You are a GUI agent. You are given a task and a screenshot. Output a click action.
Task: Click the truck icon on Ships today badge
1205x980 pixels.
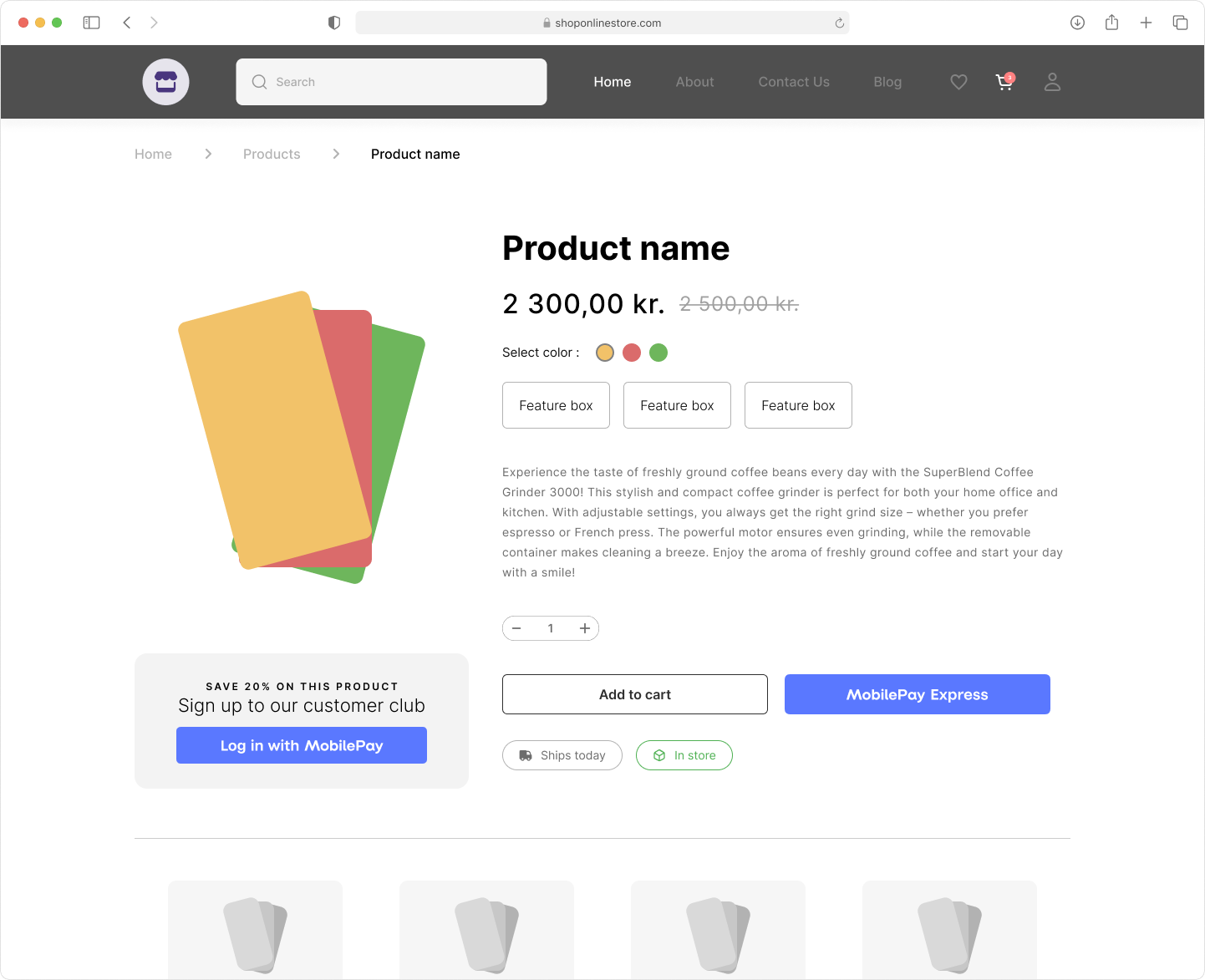(x=526, y=755)
